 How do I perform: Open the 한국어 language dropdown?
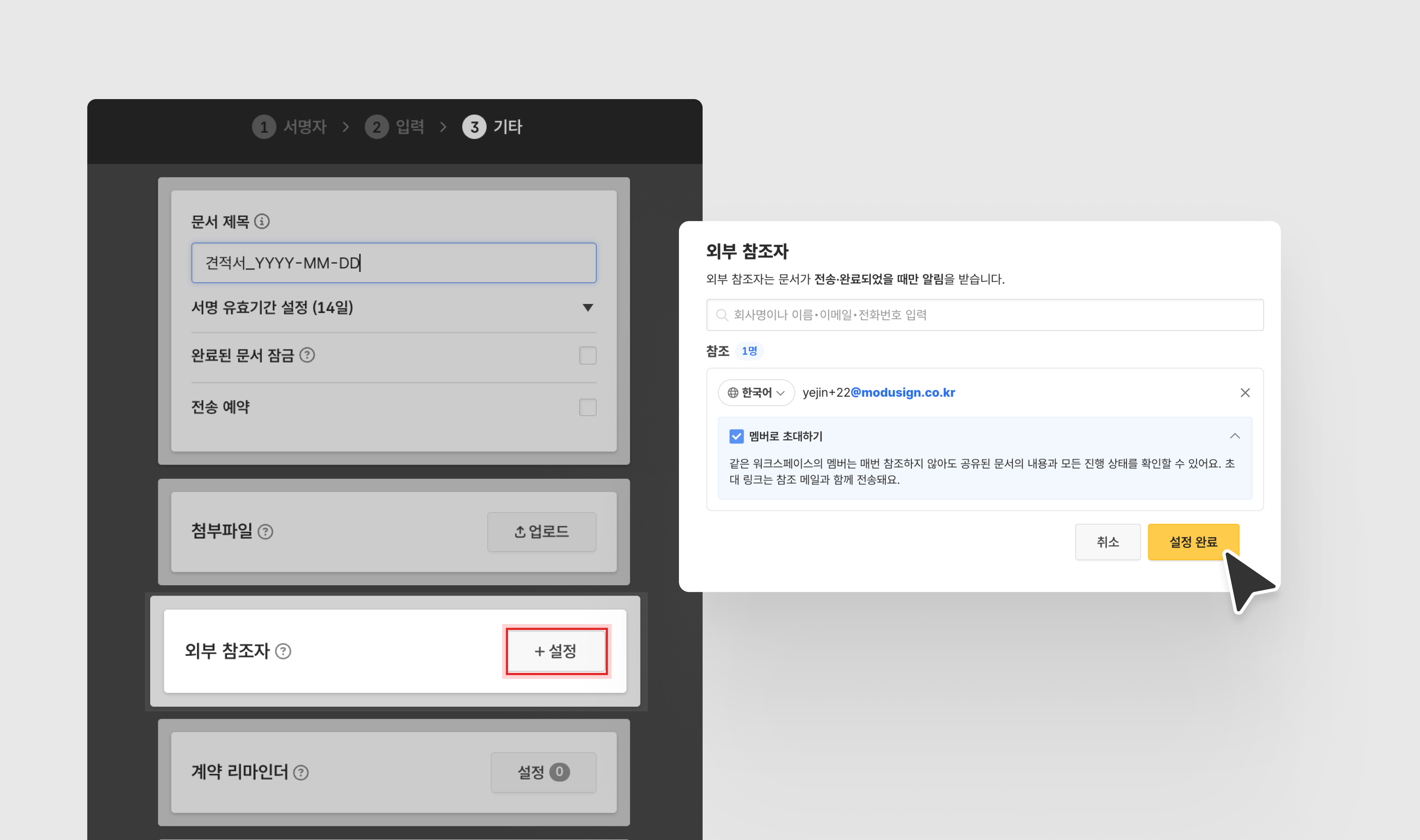(756, 393)
